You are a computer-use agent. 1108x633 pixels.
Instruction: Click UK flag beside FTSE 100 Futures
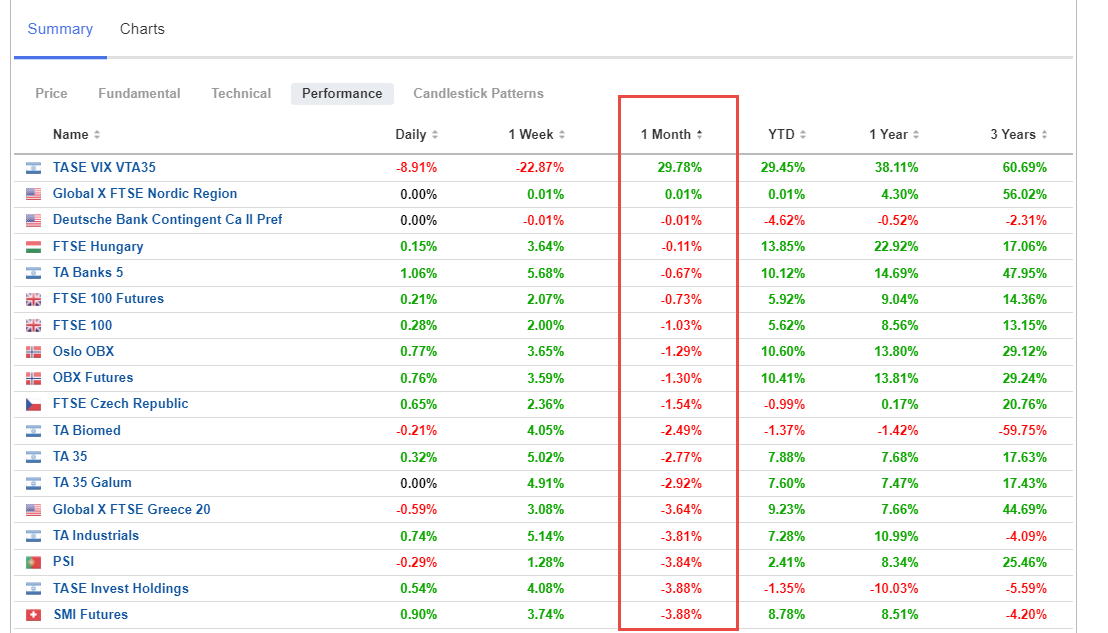point(33,300)
